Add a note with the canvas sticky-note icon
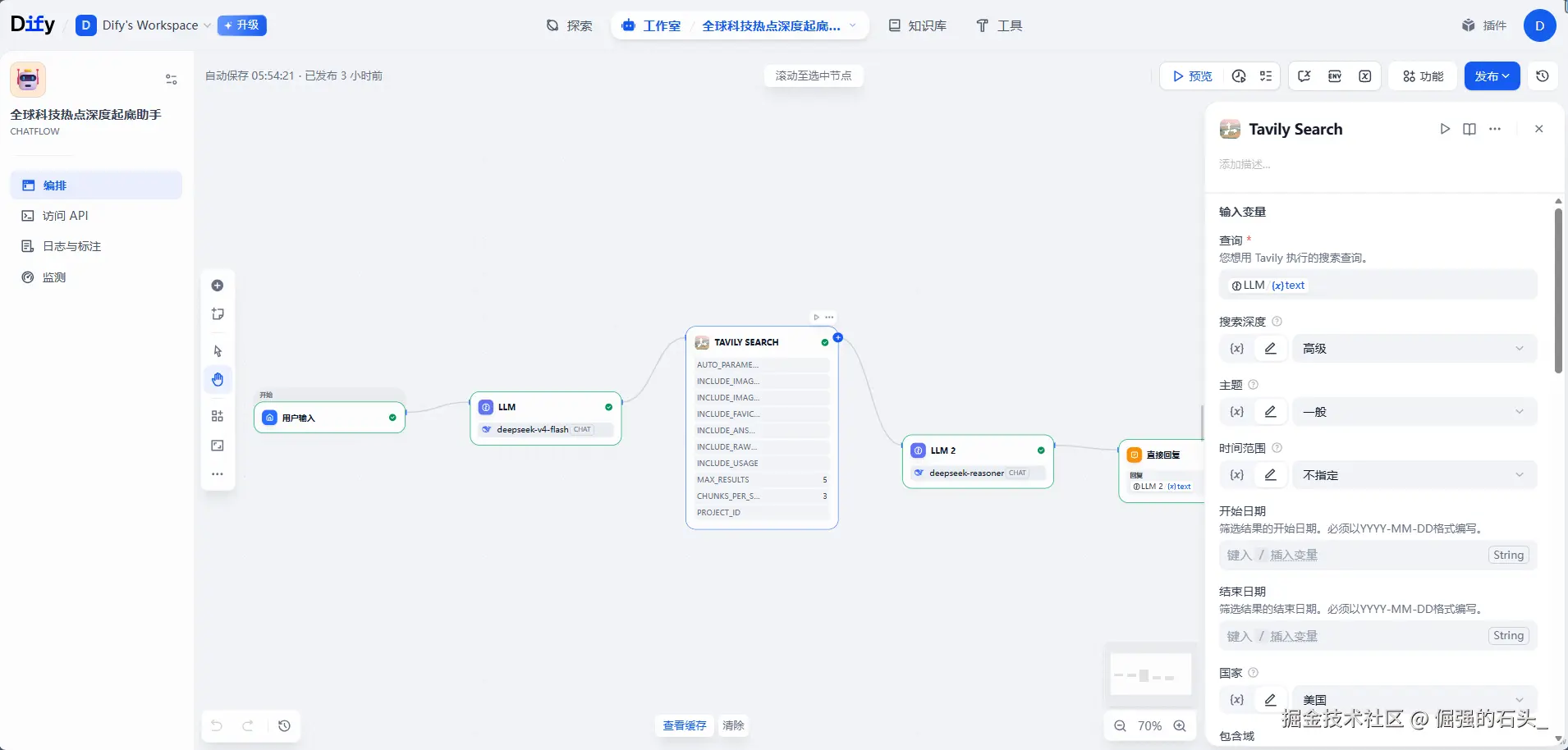Image resolution: width=1568 pixels, height=750 pixels. click(x=218, y=314)
